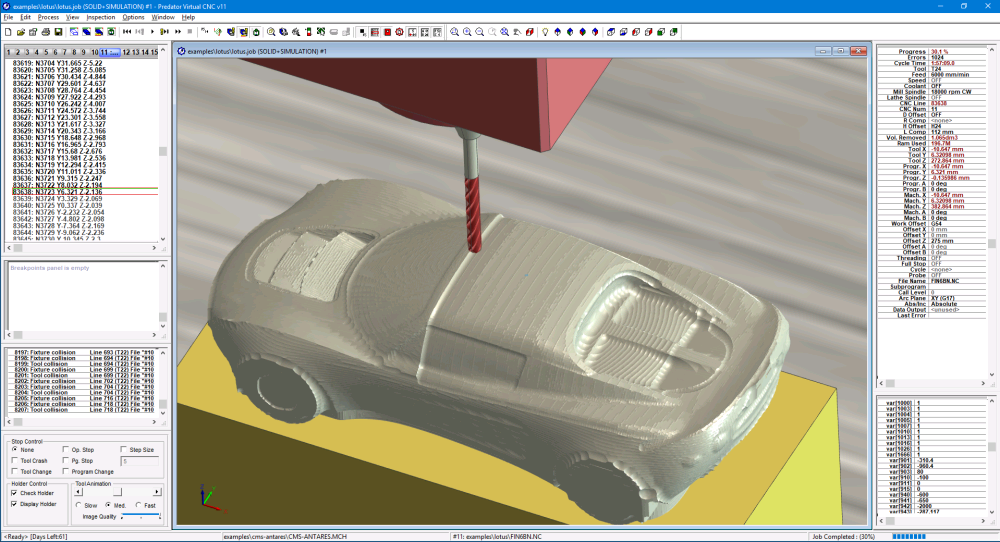Click the Tool Animation slider right arrow
This screenshot has height=542, width=1000.
(x=158, y=492)
